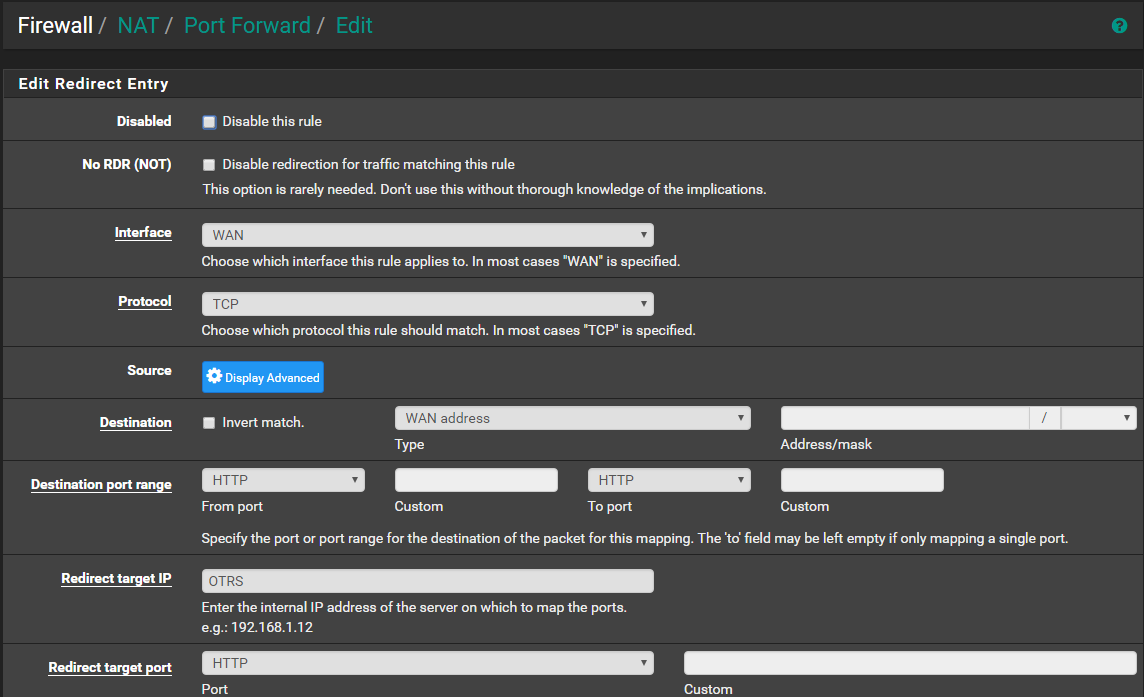The width and height of the screenshot is (1144, 697).
Task: Click the To port Custom input field
Action: [x=862, y=480]
